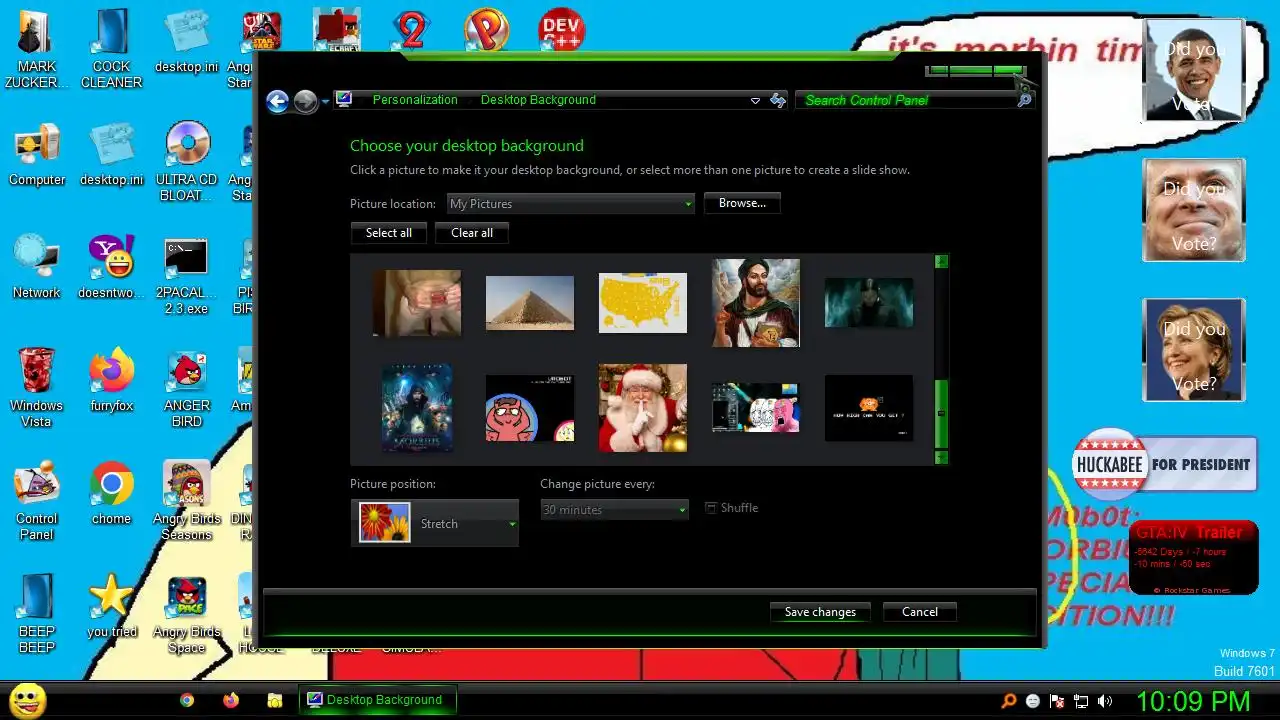Click the Chrome icon in the taskbar
Image resolution: width=1280 pixels, height=720 pixels.
(x=187, y=700)
